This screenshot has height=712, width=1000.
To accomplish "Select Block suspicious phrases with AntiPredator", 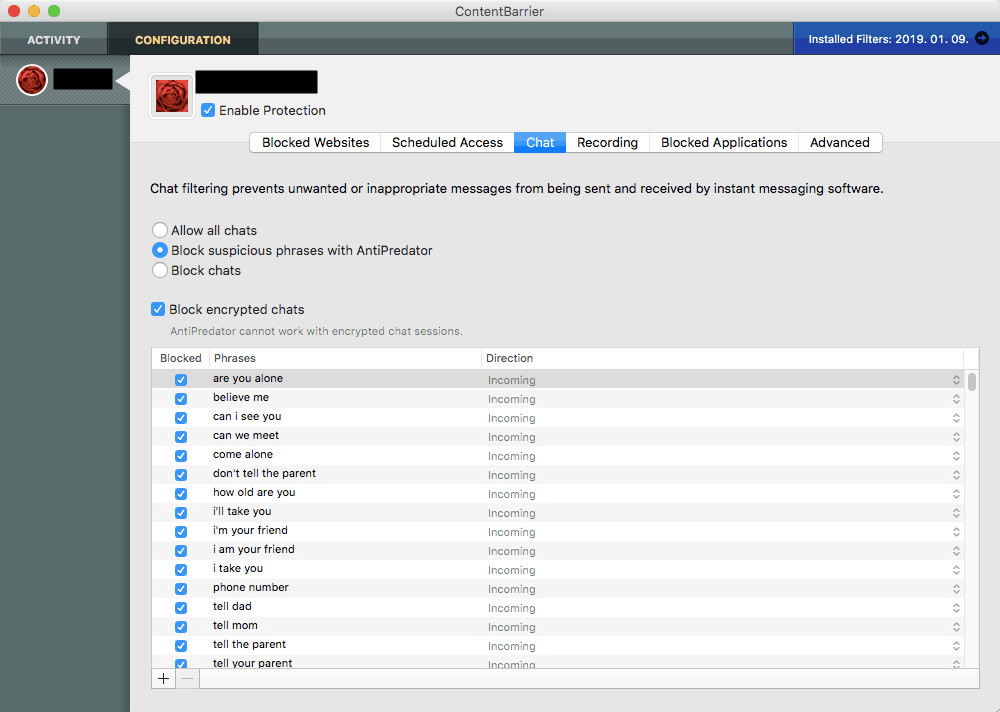I will [x=159, y=250].
